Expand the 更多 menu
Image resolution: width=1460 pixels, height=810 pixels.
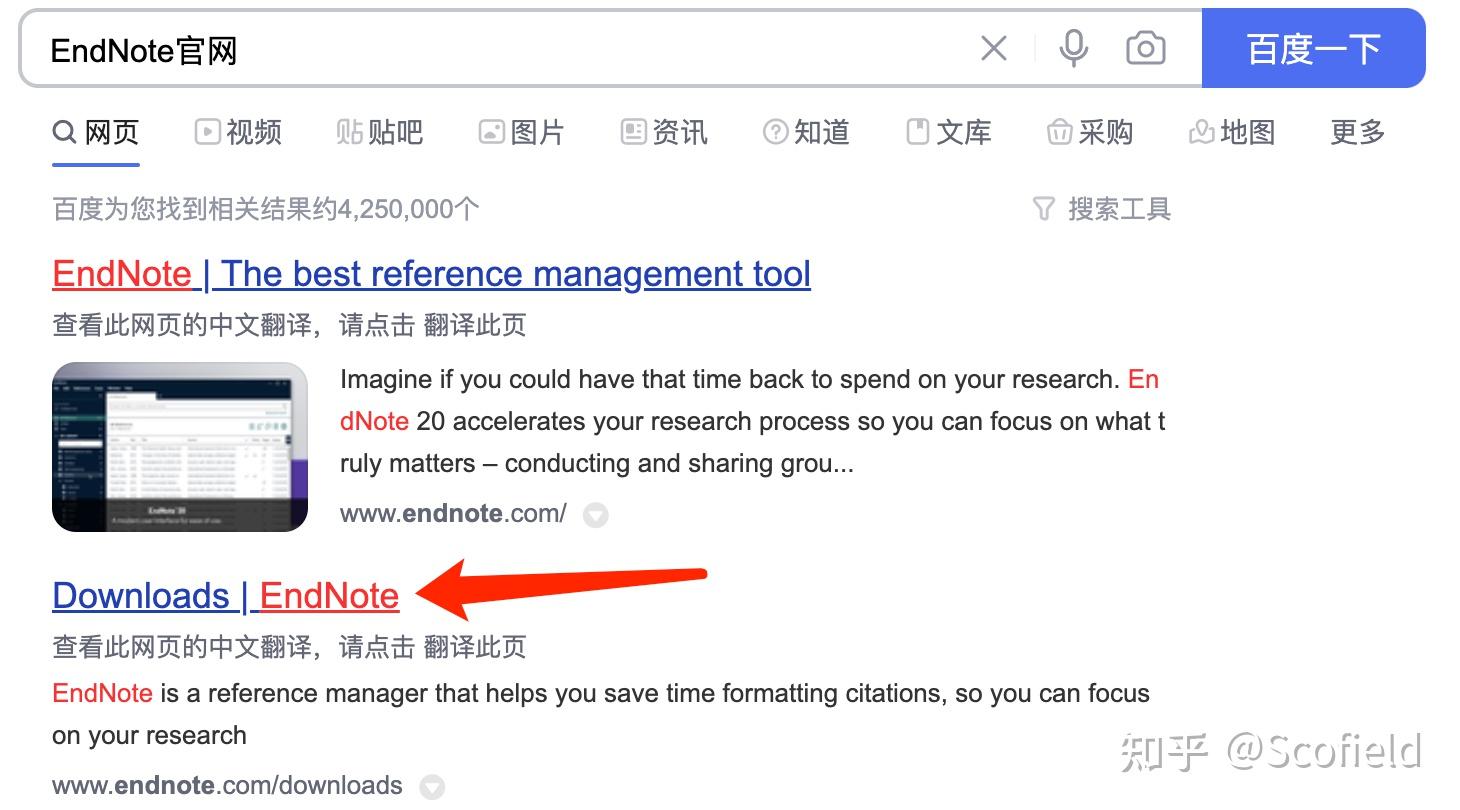[x=1357, y=132]
